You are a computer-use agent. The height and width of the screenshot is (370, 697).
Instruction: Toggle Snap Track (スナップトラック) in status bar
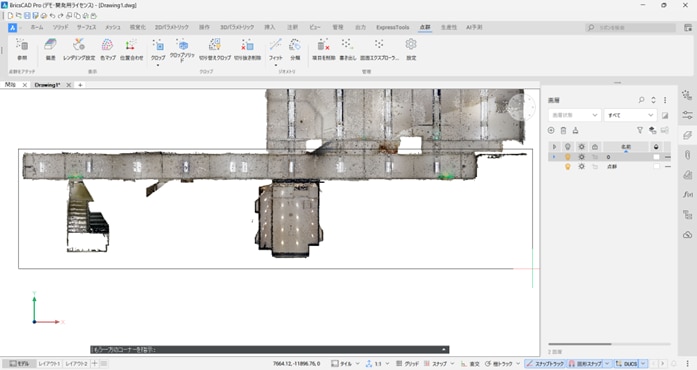[545, 364]
